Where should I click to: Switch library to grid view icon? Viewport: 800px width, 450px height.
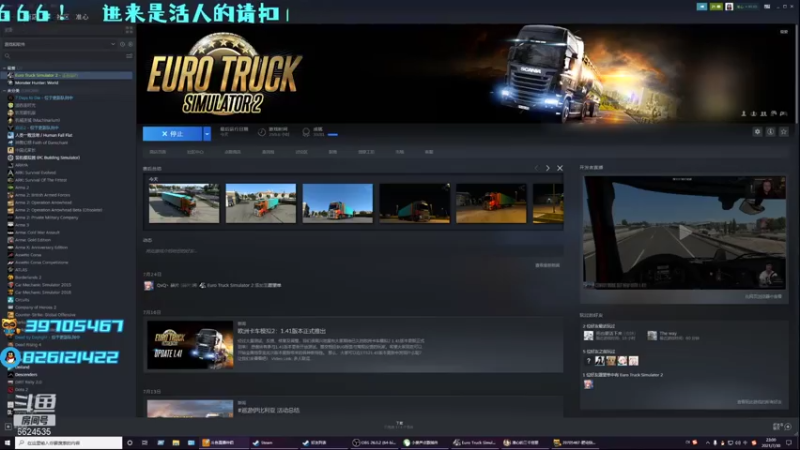pos(129,30)
